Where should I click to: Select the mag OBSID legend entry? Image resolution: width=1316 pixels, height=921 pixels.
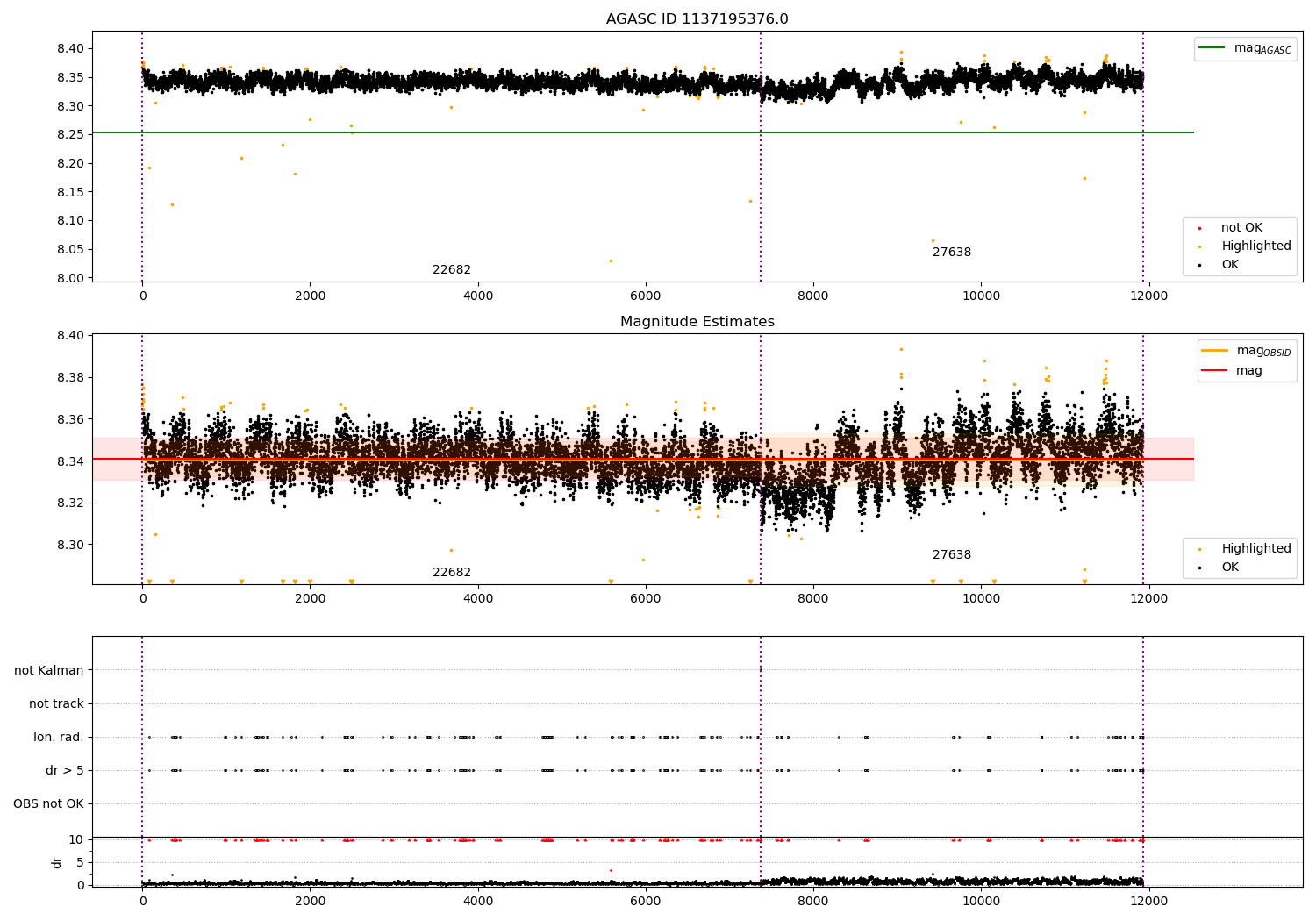point(1247,351)
